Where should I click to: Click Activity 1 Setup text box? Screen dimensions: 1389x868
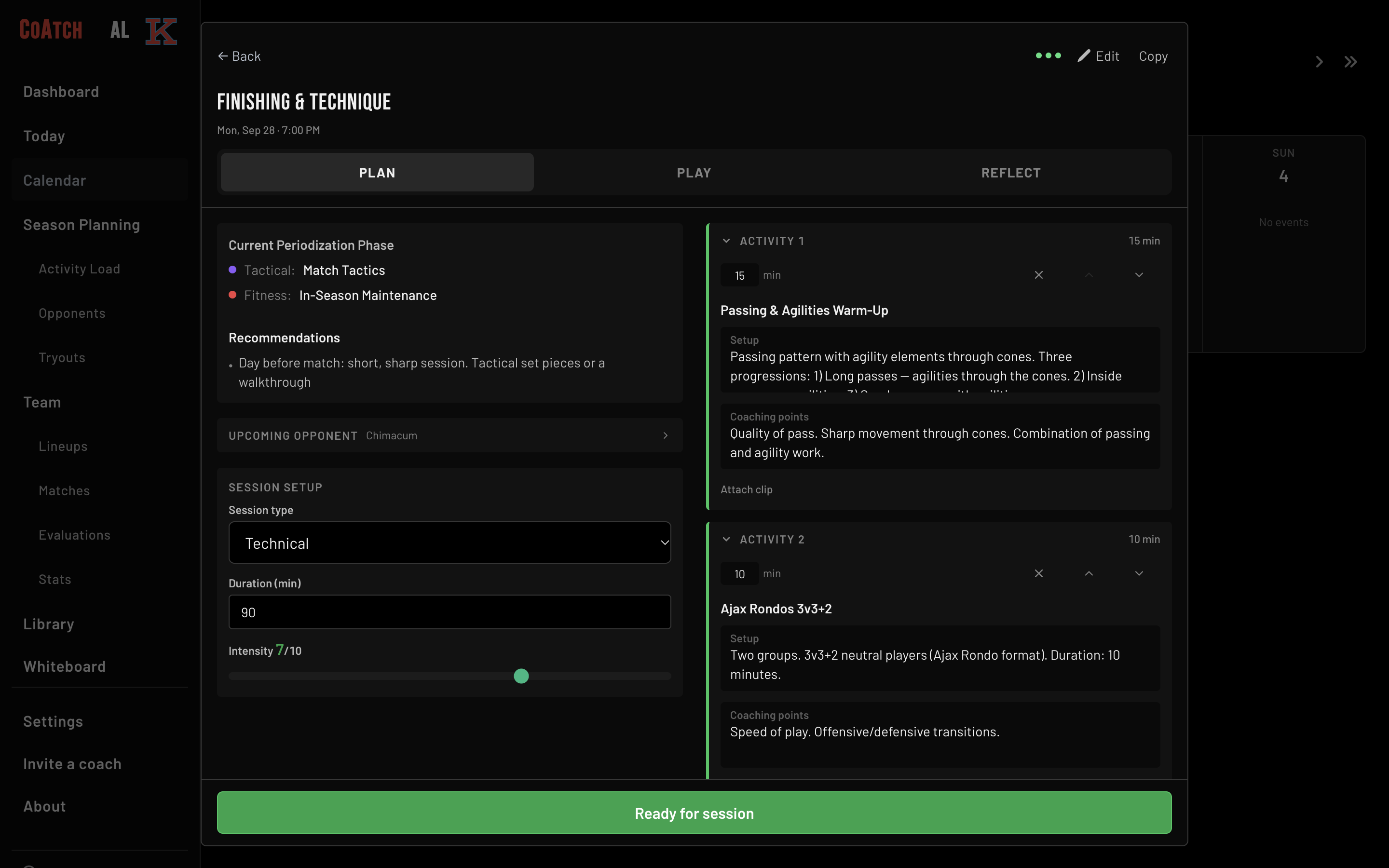pos(940,360)
